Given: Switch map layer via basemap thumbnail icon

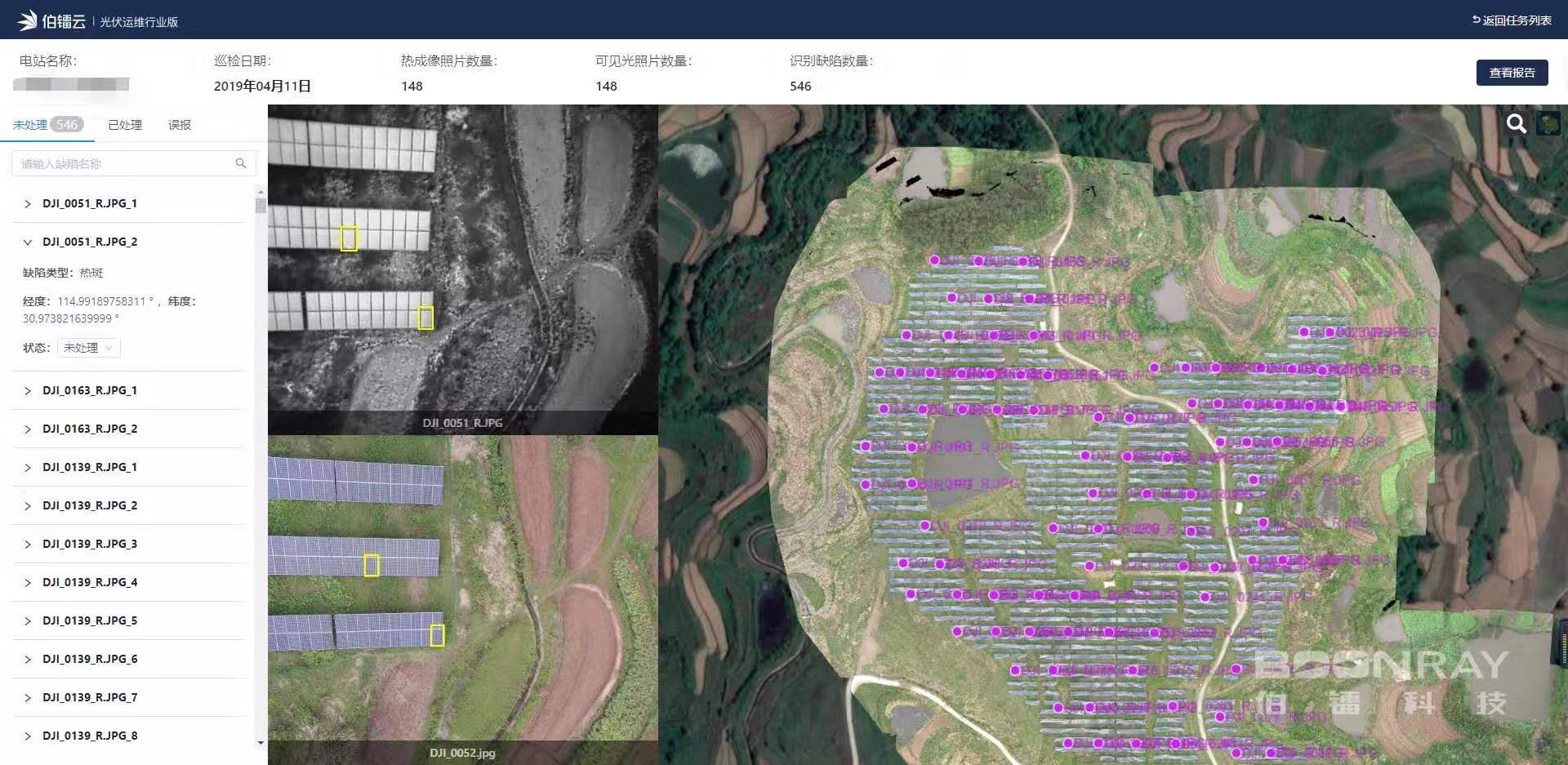Looking at the screenshot, I should point(1548,123).
